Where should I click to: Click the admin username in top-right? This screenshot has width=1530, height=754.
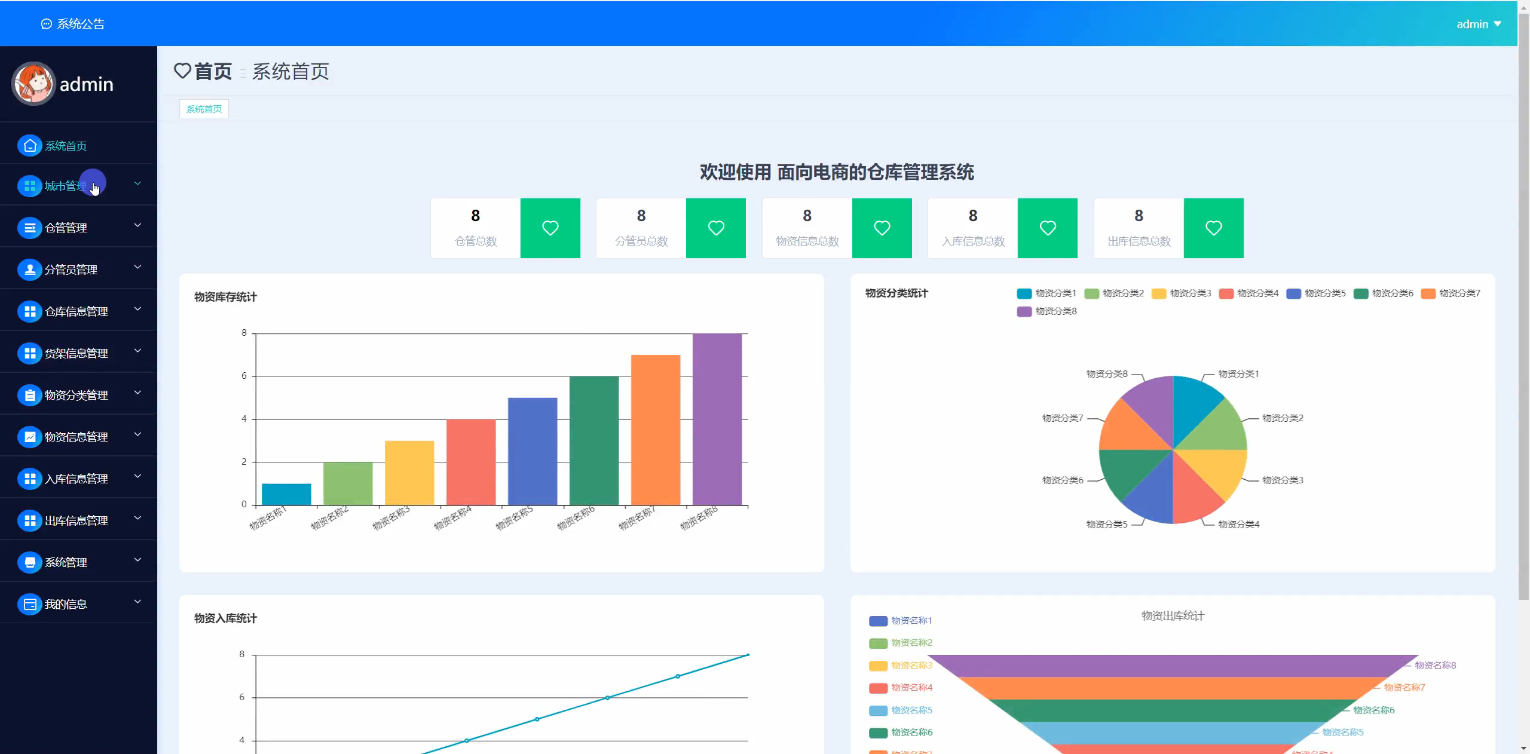[x=1472, y=24]
